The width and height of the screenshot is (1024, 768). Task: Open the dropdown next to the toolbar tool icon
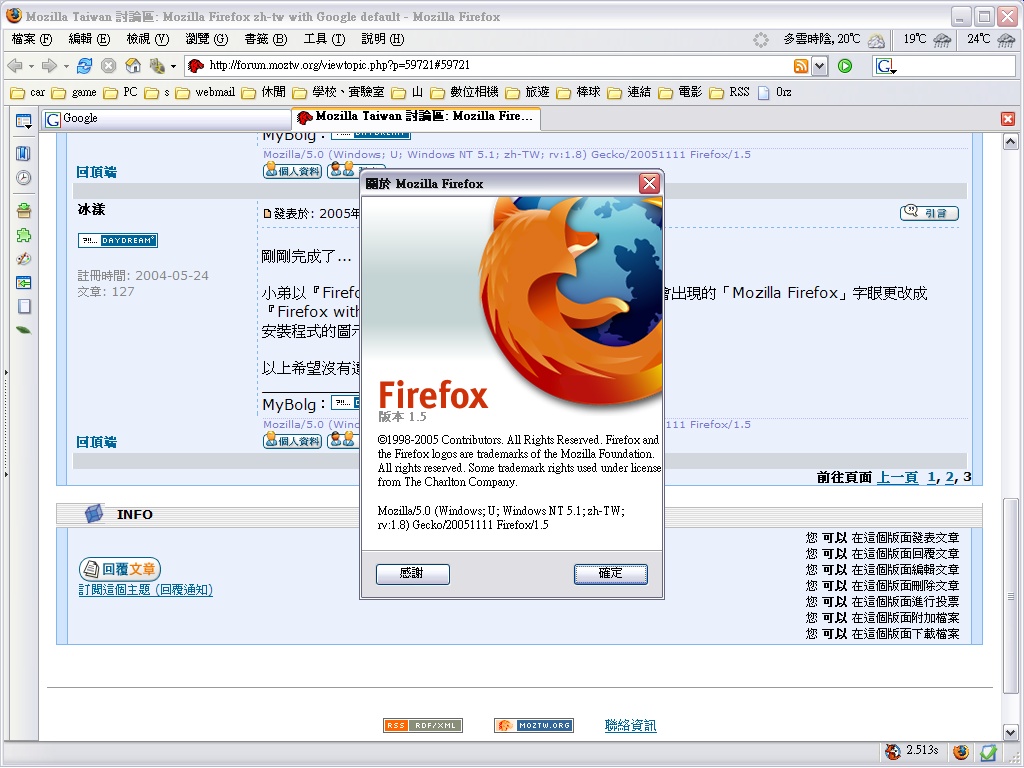click(173, 66)
